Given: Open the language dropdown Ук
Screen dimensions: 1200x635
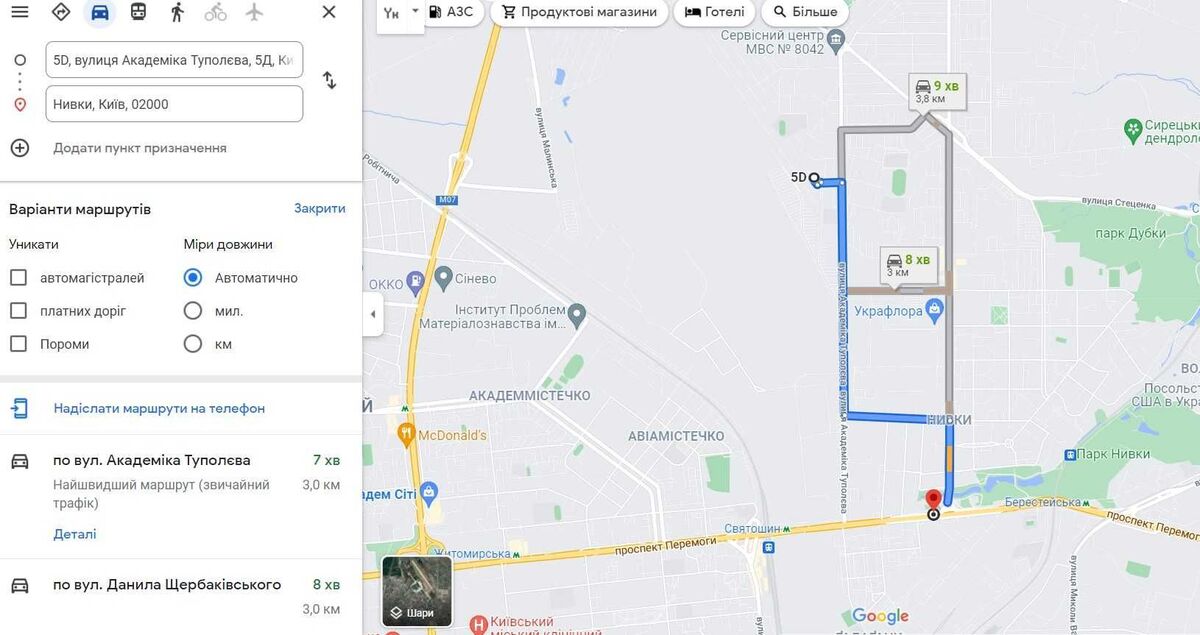Looking at the screenshot, I should 401,13.
